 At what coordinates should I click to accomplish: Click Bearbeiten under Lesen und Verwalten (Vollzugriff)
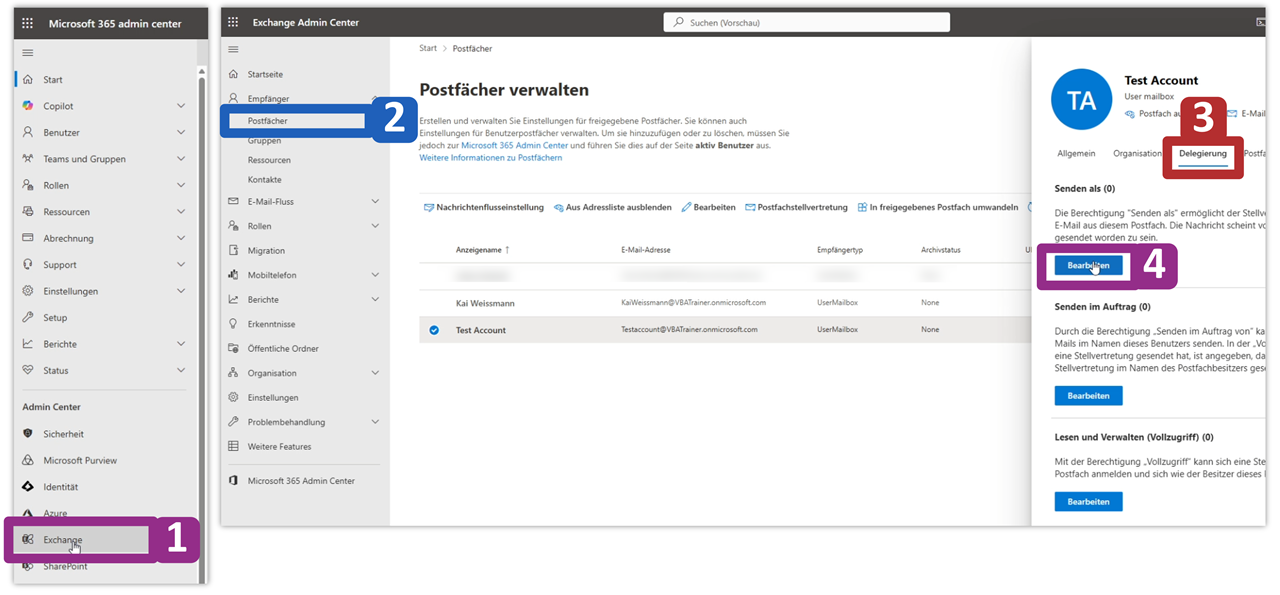[1089, 501]
